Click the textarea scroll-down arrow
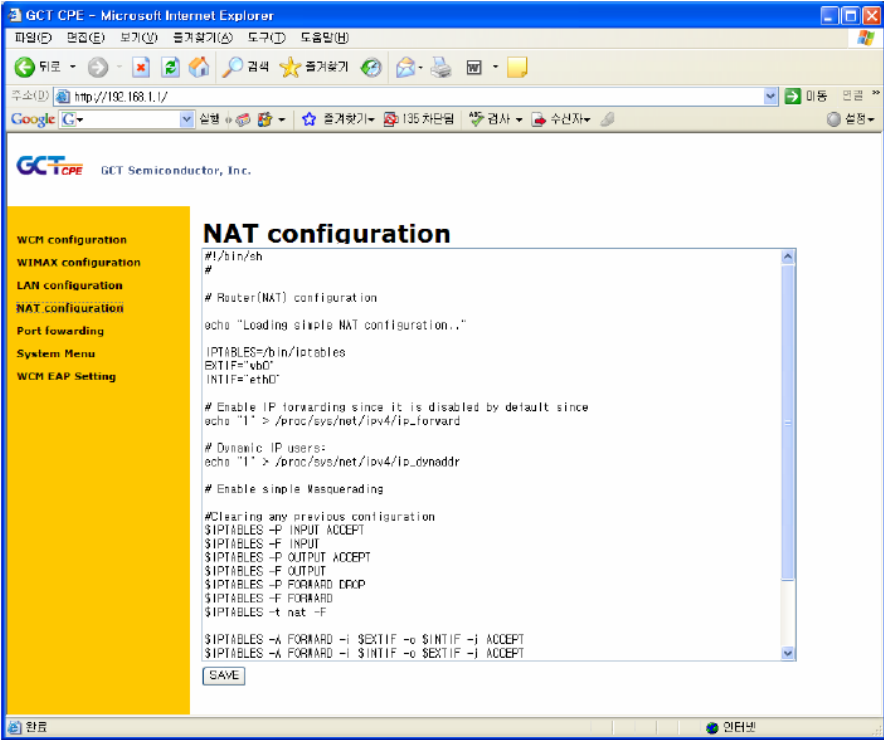 pyautogui.click(x=788, y=653)
